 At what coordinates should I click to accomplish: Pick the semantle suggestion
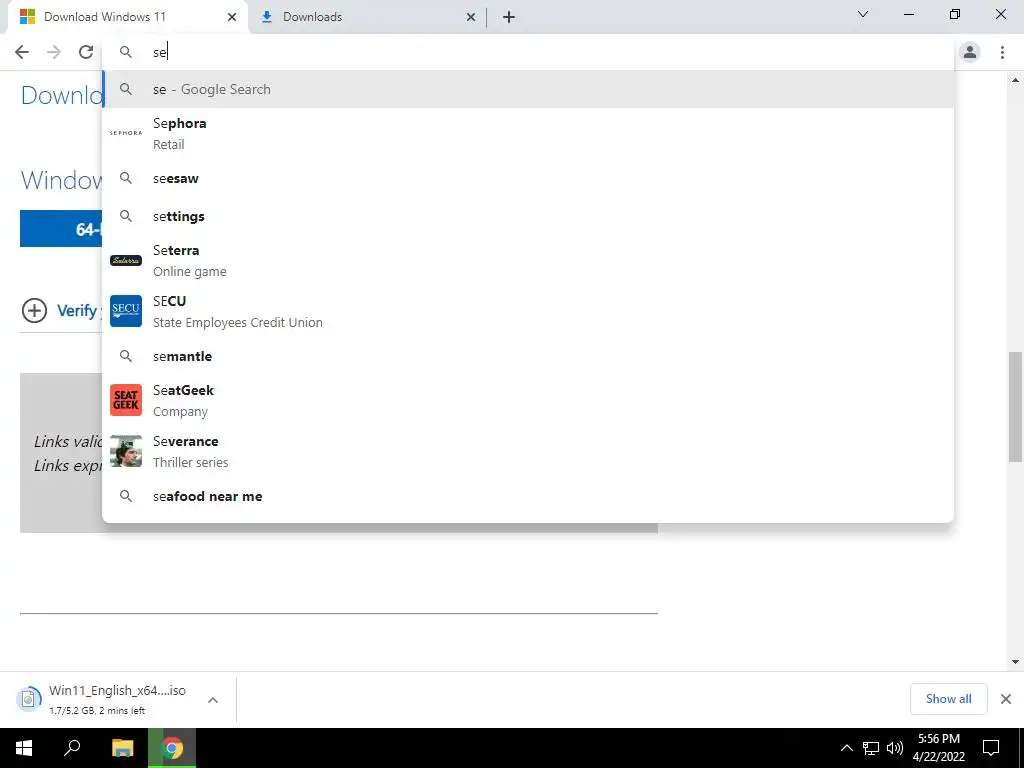[x=528, y=357]
